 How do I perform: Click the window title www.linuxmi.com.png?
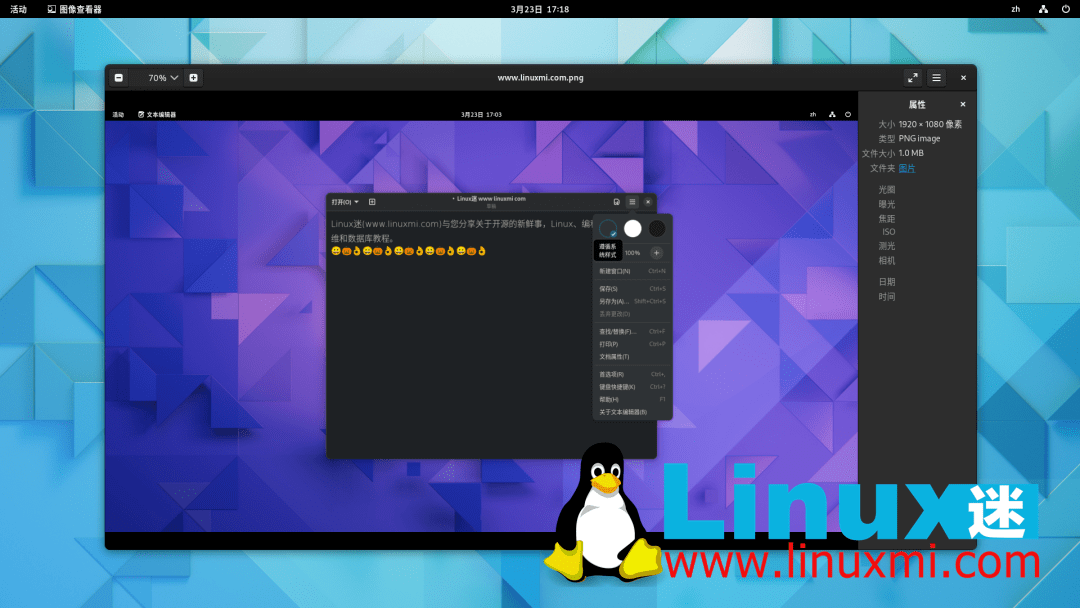pos(541,78)
